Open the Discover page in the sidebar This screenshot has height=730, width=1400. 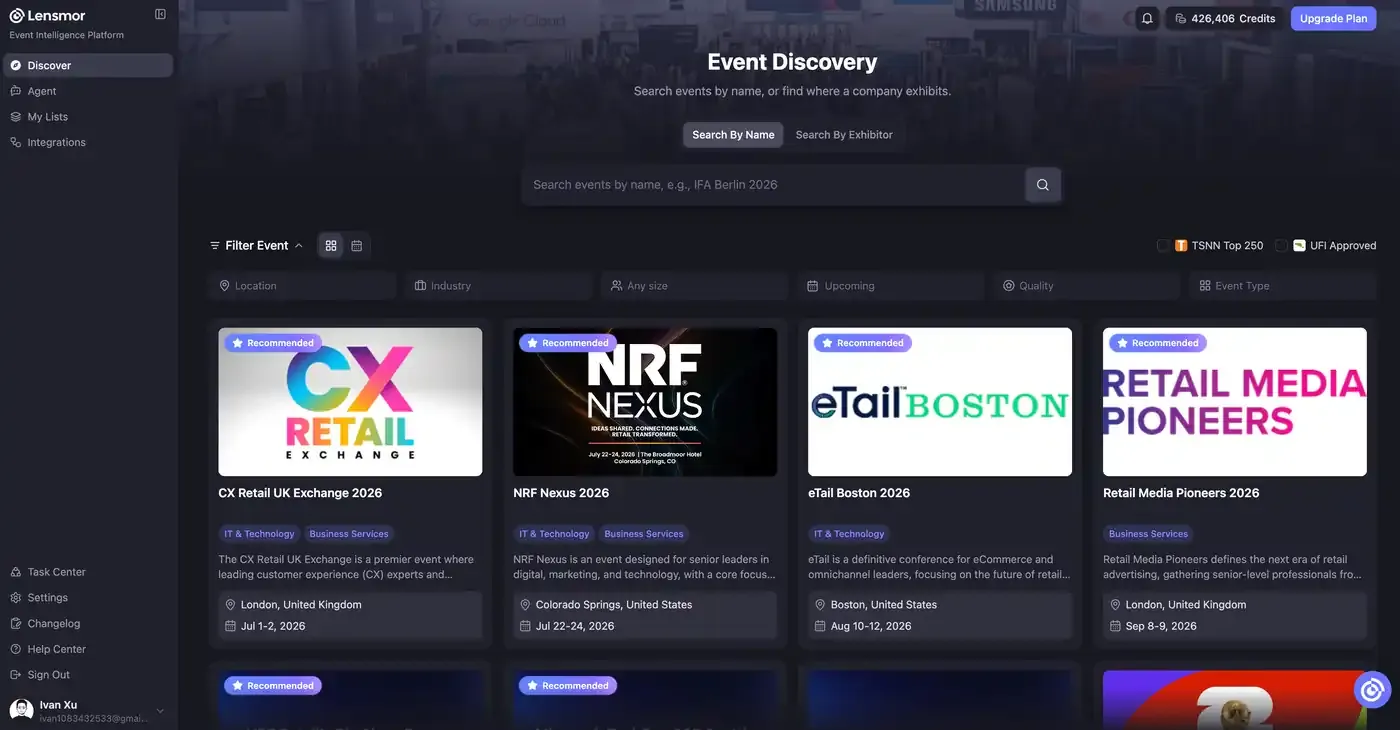coord(88,65)
